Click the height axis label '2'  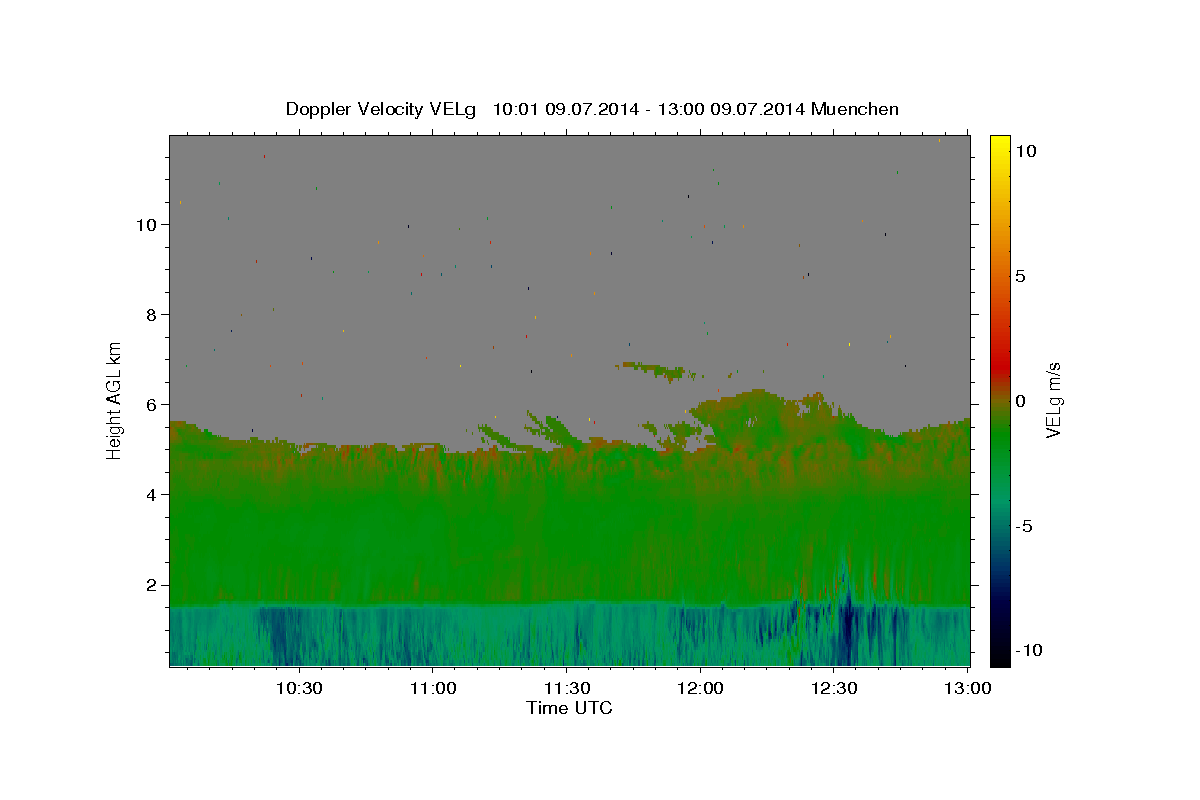151,585
